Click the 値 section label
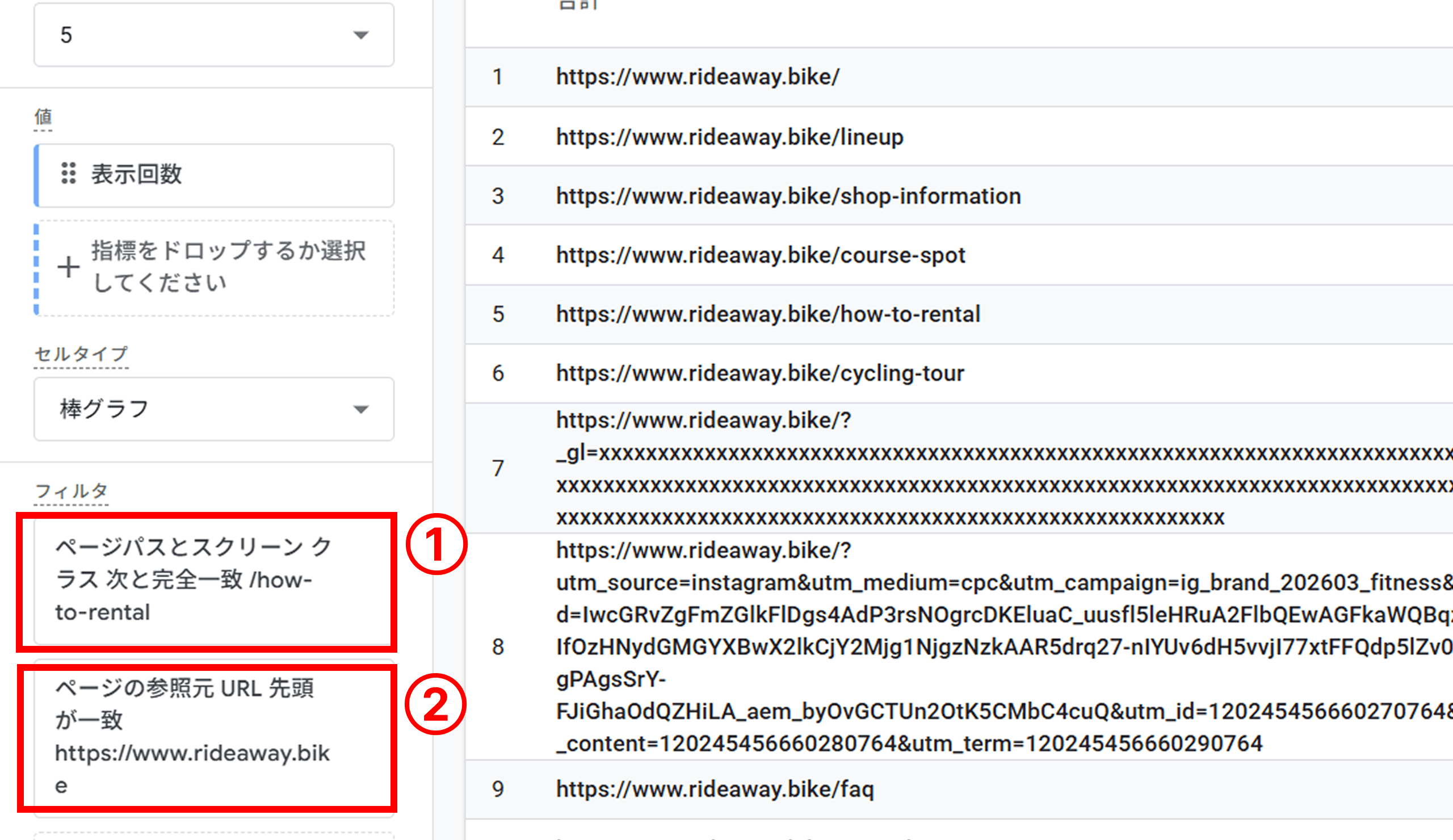1453x840 pixels. [x=43, y=117]
